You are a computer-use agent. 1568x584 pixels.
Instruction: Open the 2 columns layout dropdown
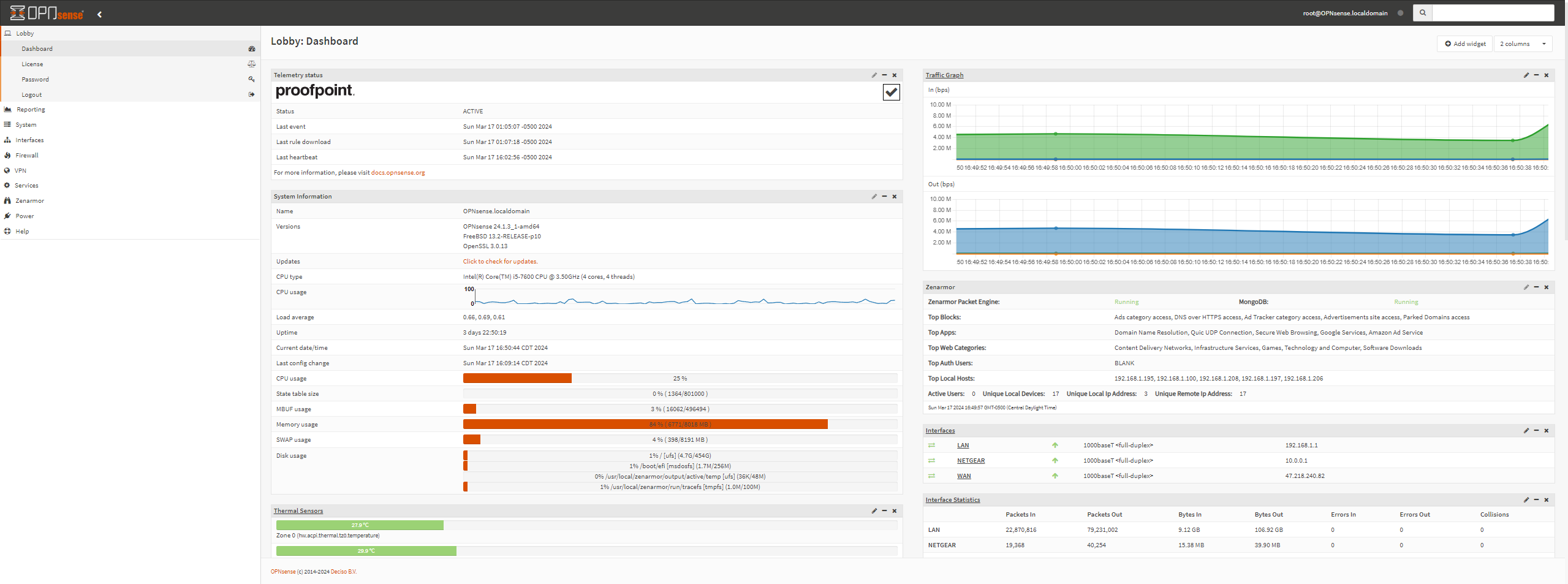point(1523,44)
